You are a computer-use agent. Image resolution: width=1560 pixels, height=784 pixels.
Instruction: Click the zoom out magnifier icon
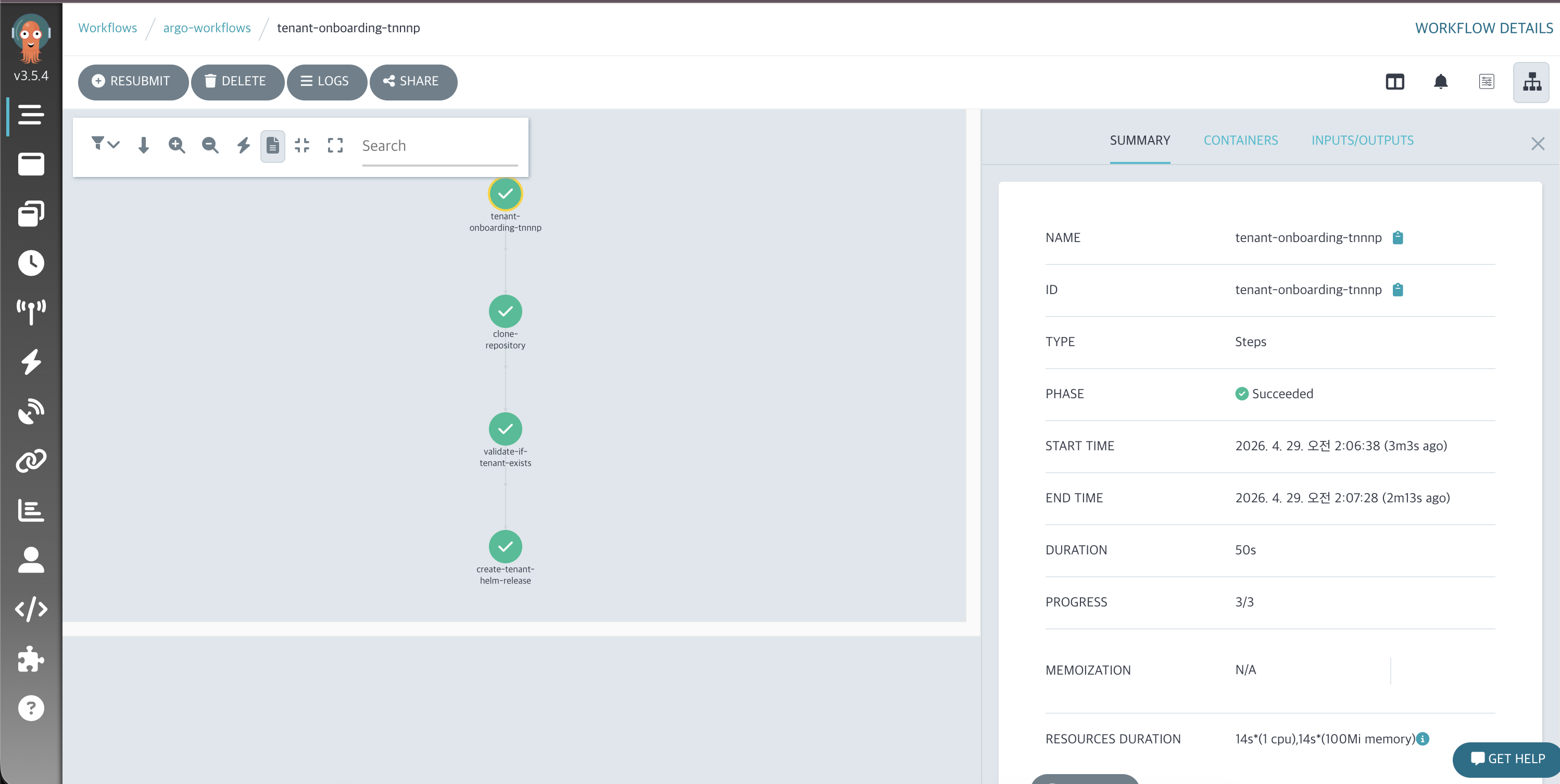point(209,145)
